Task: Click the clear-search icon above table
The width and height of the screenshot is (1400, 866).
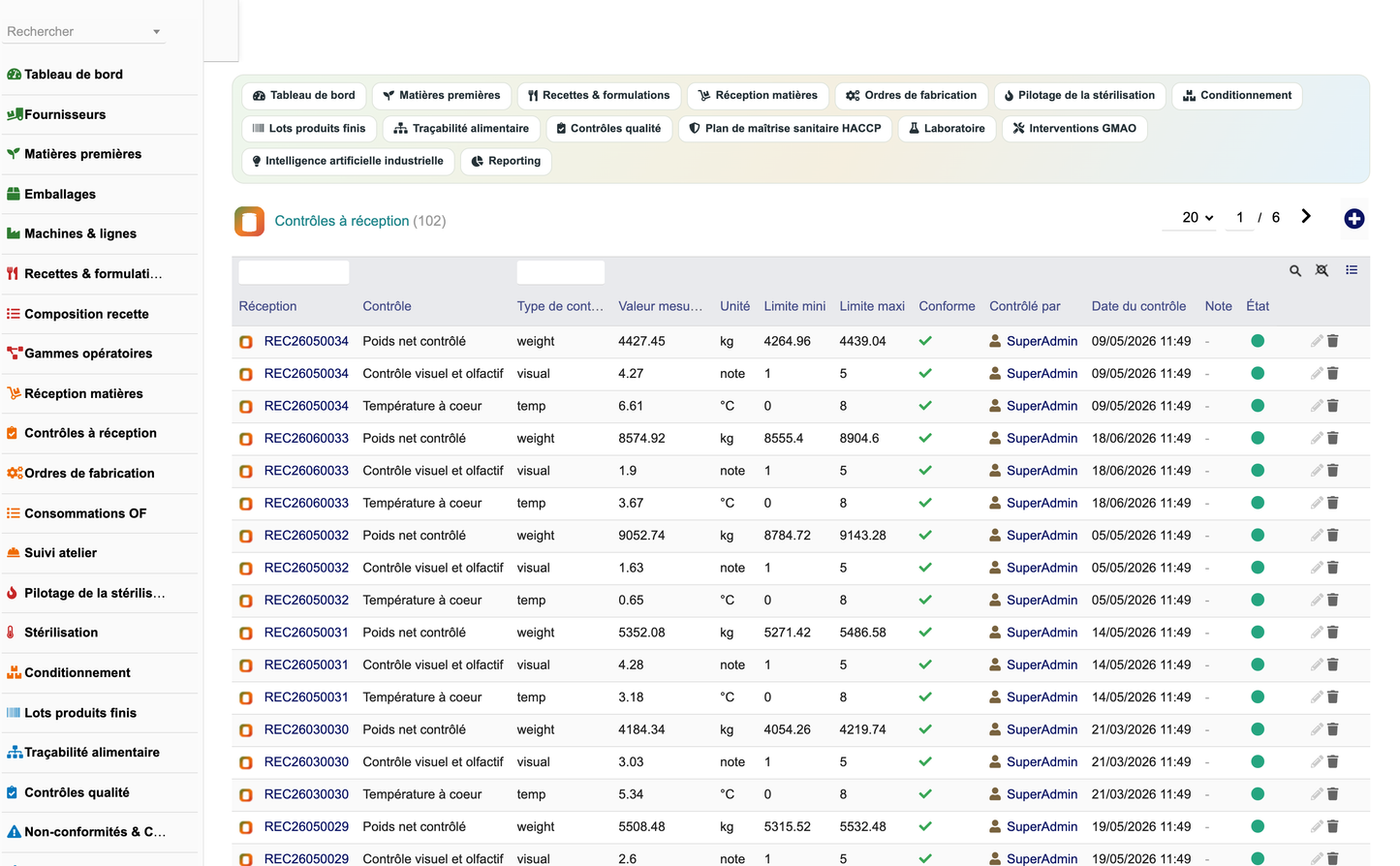Action: [x=1322, y=271]
